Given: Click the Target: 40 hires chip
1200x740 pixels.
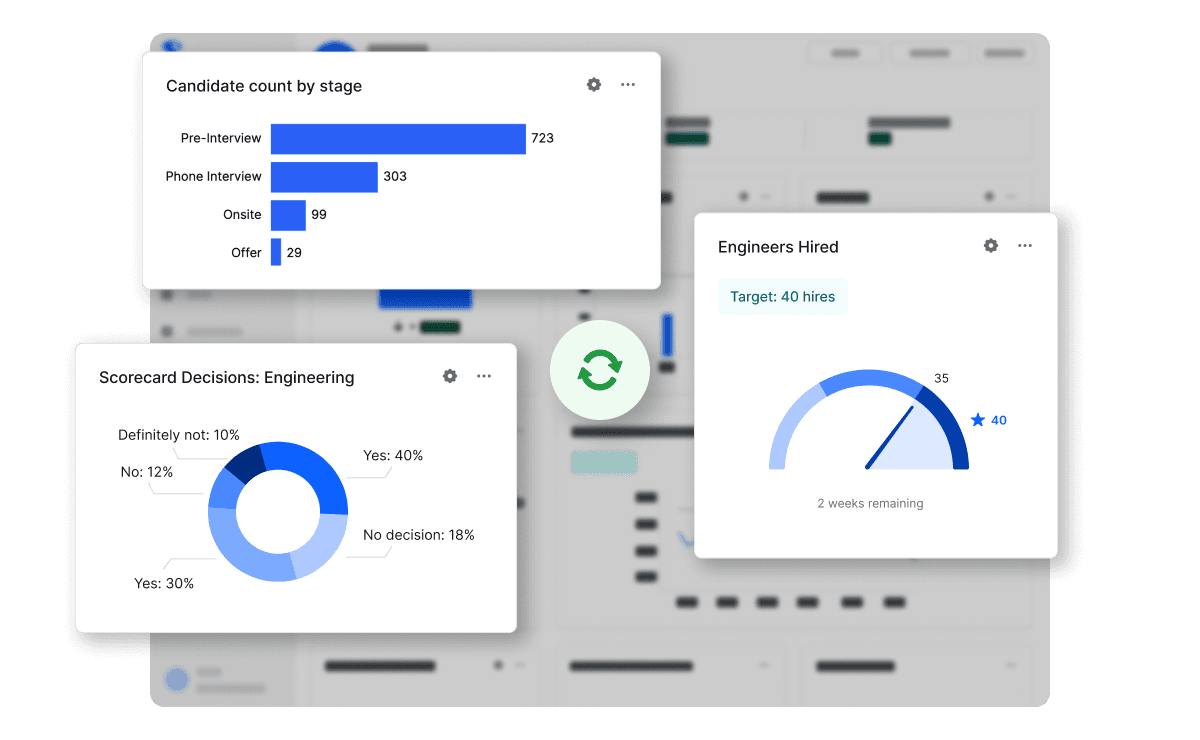Looking at the screenshot, I should pyautogui.click(x=782, y=296).
